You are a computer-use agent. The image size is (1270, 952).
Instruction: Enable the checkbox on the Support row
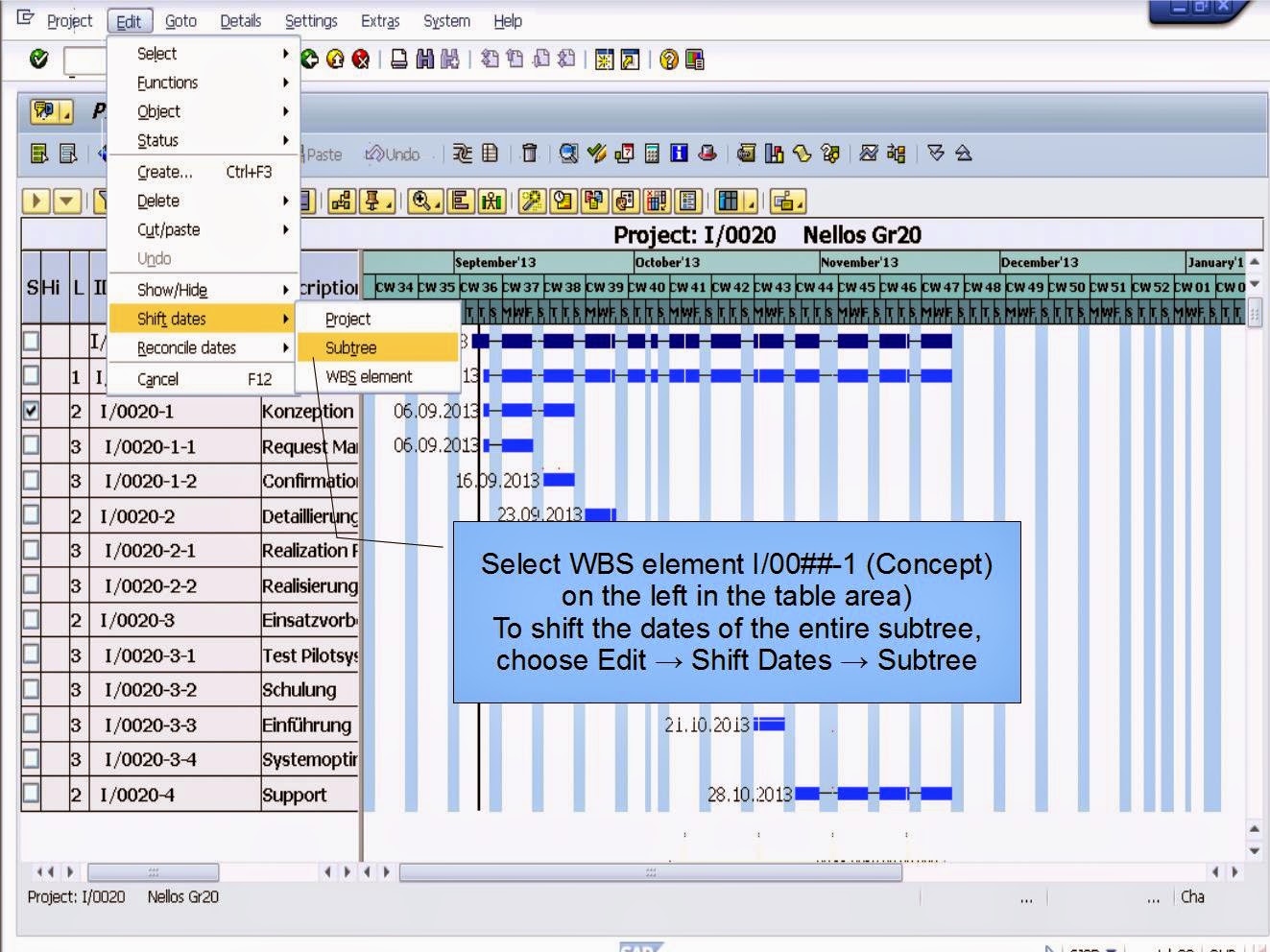tap(32, 795)
